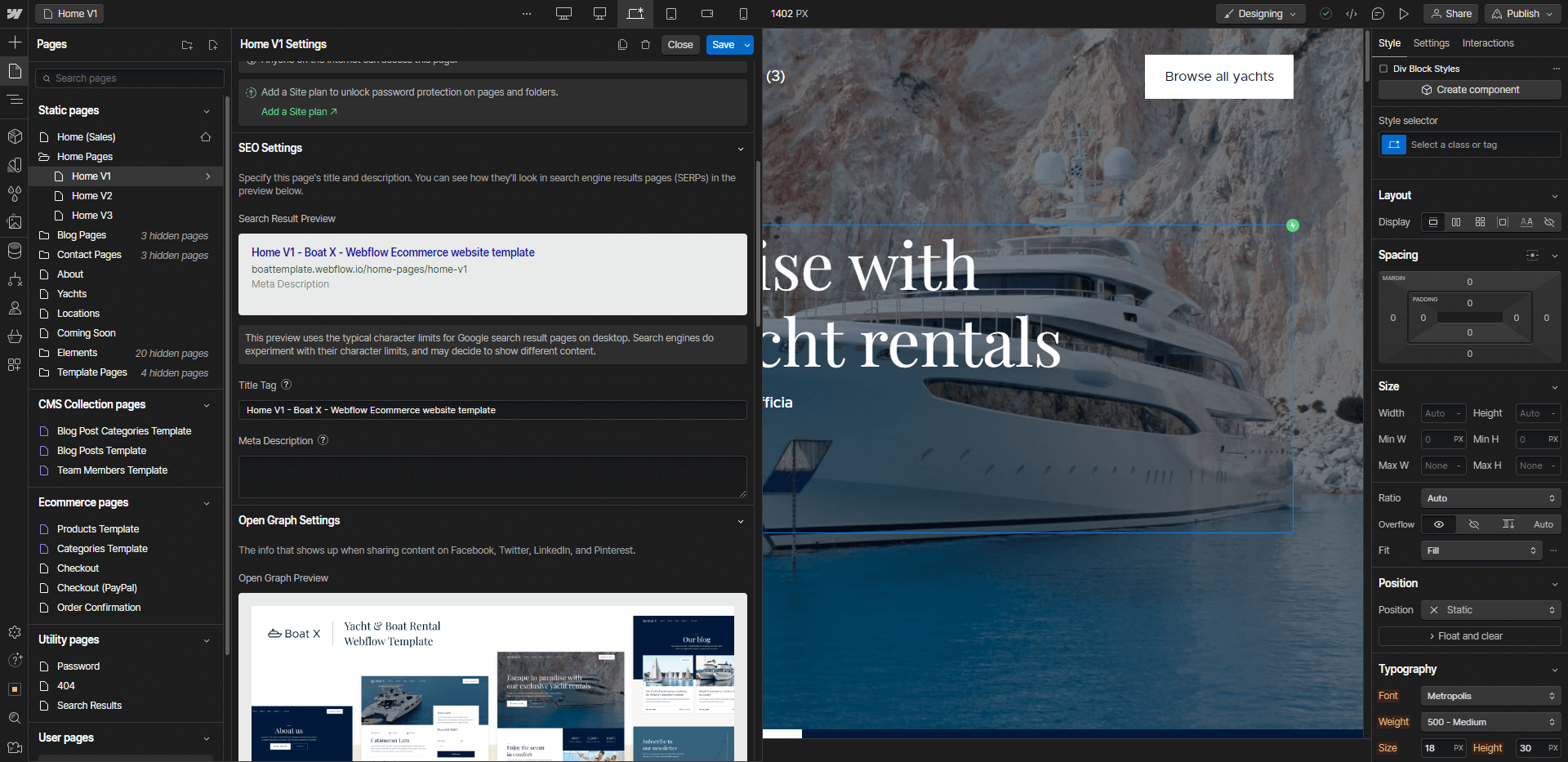1568x762 pixels.
Task: Open the Position Static dropdown
Action: (x=1490, y=610)
